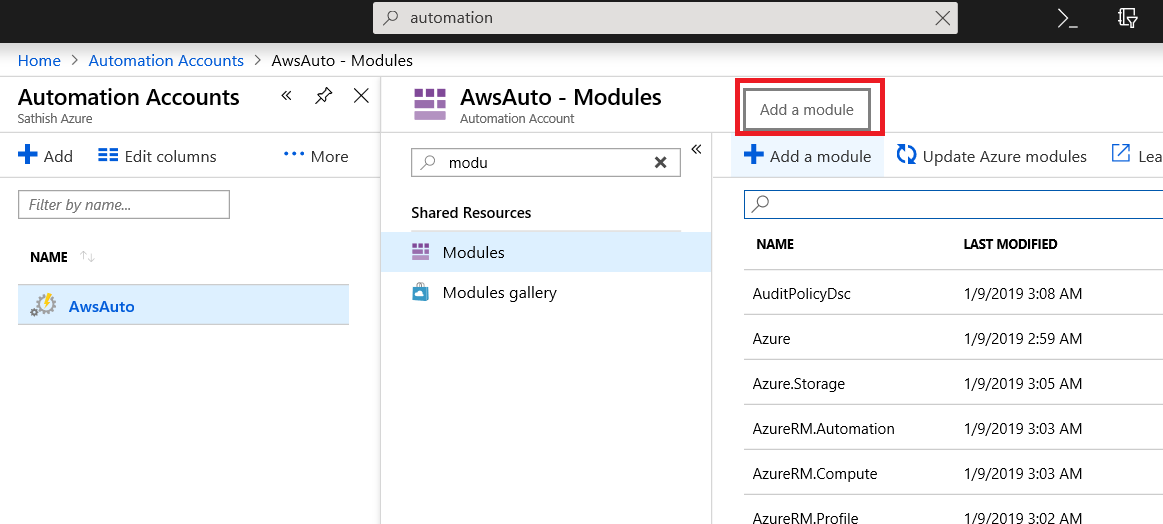Screen dimensions: 1163x524
Task: Open the AzureRM.Automation module row
Action: 823,428
